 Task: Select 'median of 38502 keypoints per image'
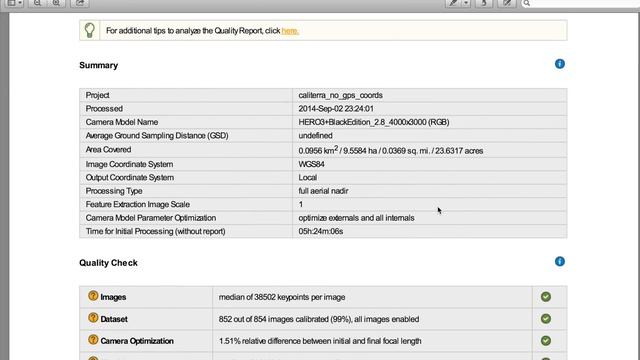point(282,297)
